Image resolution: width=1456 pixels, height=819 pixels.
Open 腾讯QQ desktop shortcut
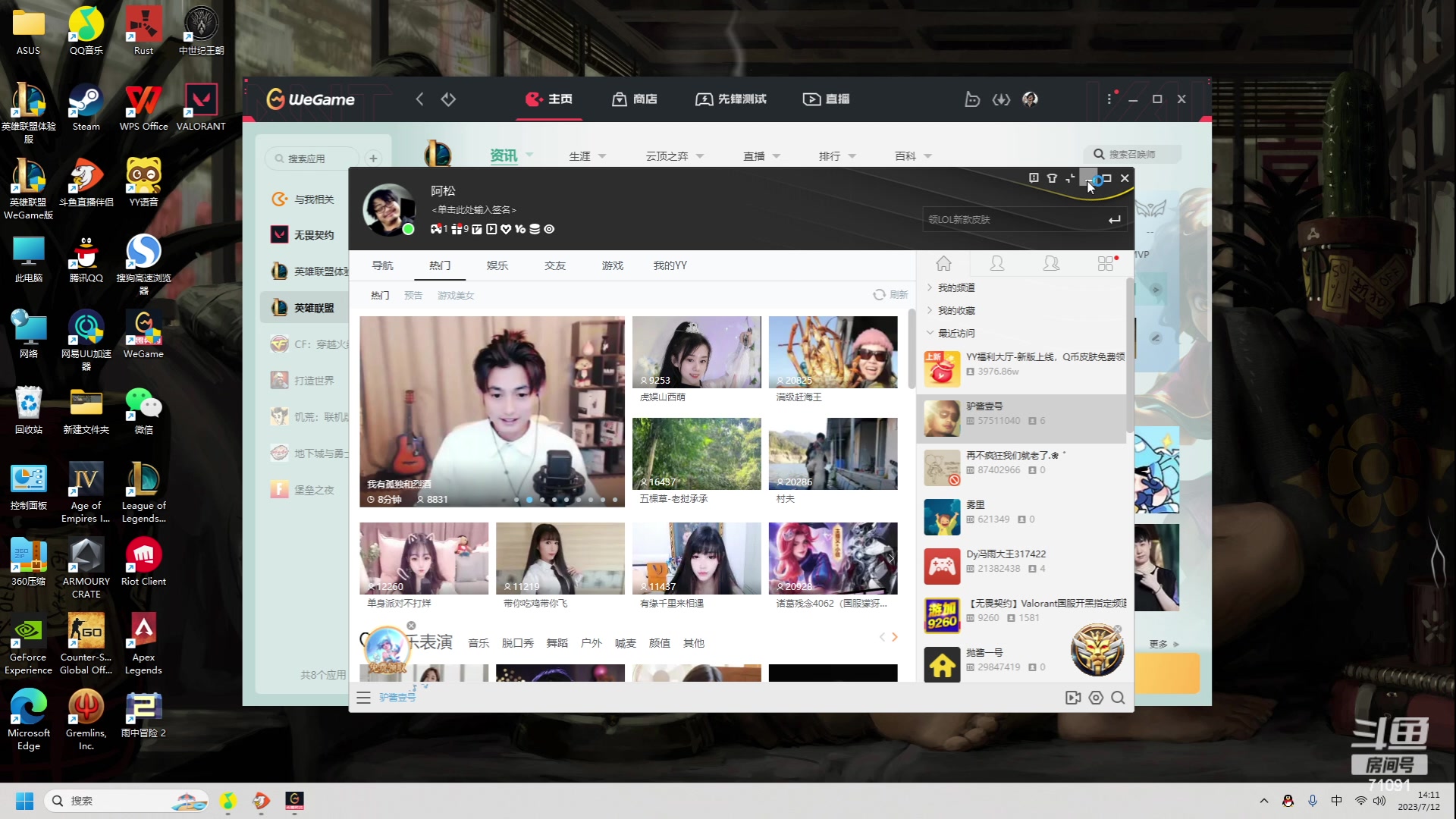[86, 259]
